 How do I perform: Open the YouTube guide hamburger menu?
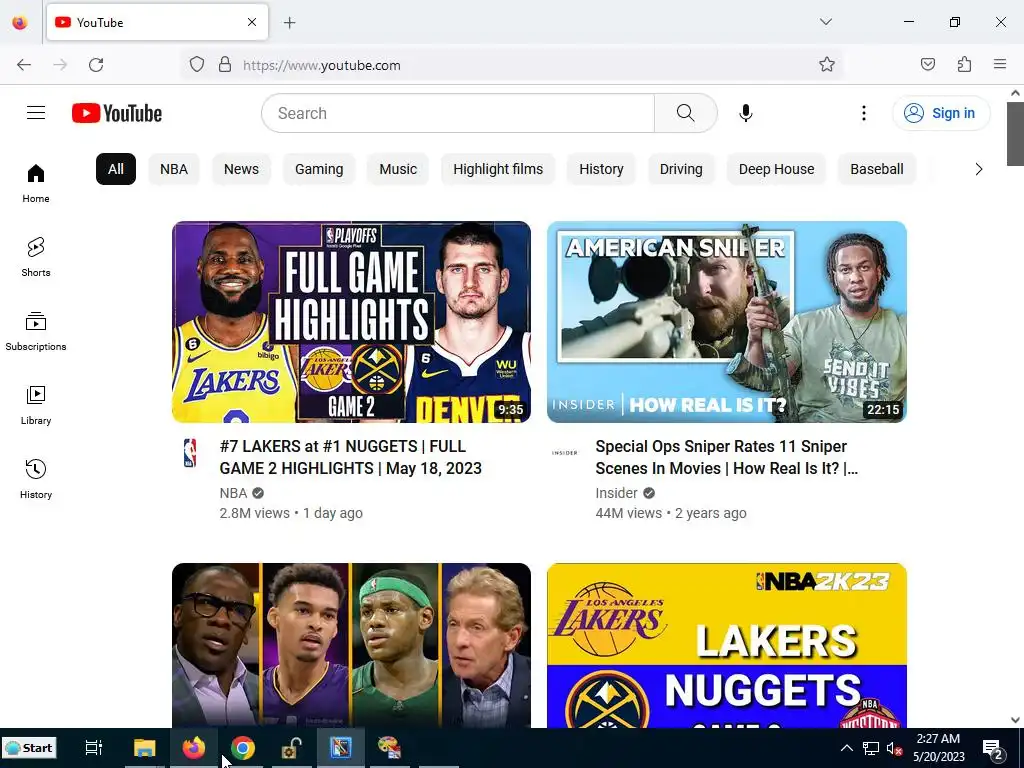(x=36, y=113)
